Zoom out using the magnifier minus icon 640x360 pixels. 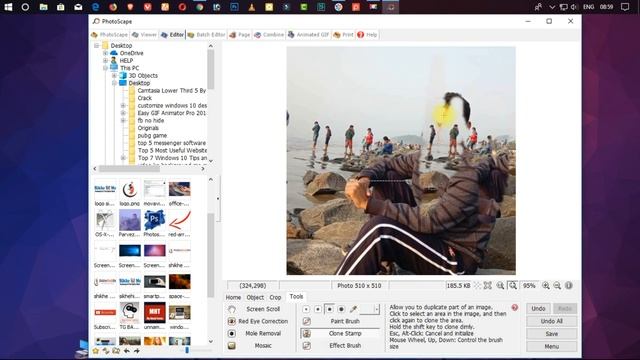click(x=557, y=286)
